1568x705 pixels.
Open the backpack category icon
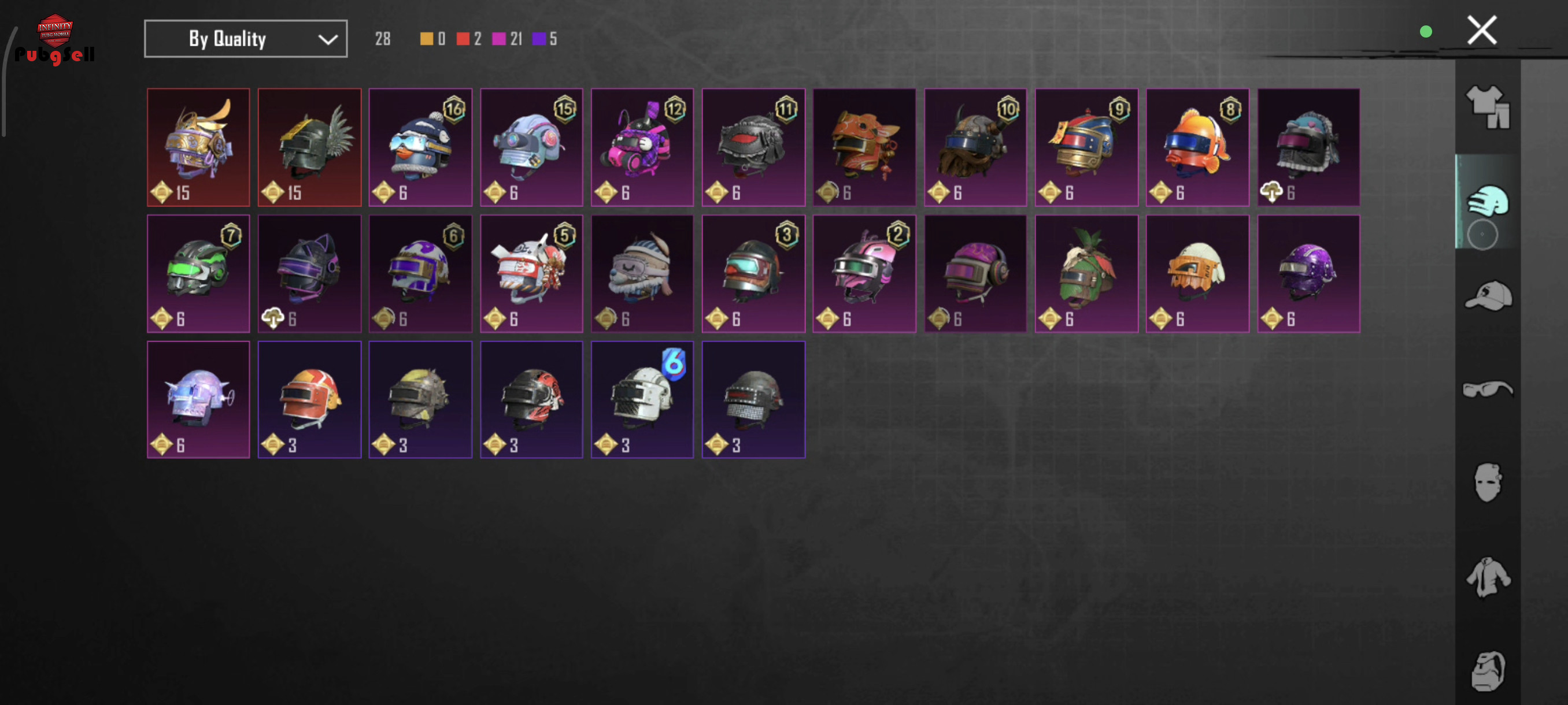[x=1488, y=671]
